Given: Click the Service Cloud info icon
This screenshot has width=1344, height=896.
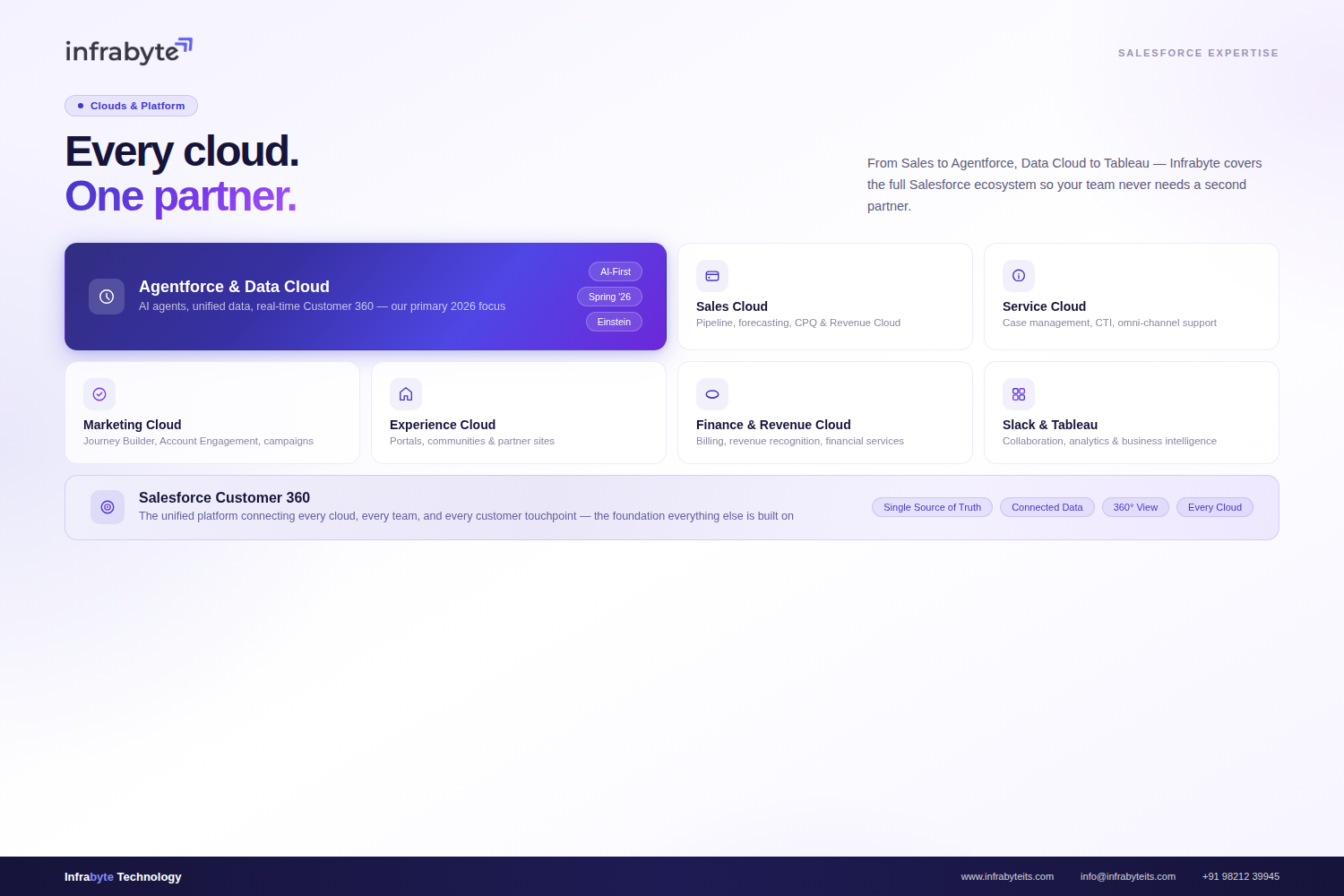Looking at the screenshot, I should [1019, 276].
